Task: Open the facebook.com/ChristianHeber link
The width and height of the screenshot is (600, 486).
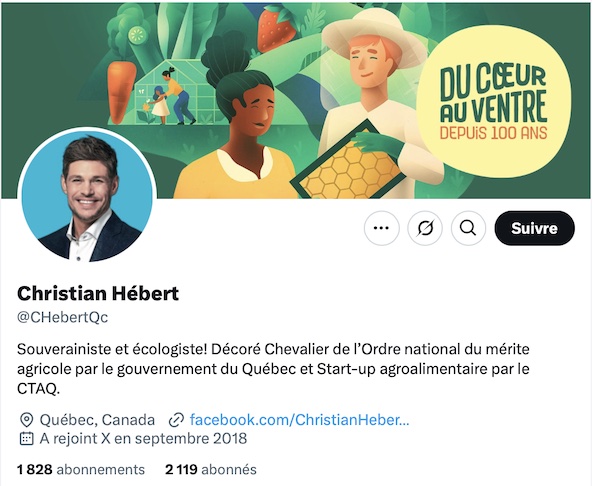Action: [299, 420]
